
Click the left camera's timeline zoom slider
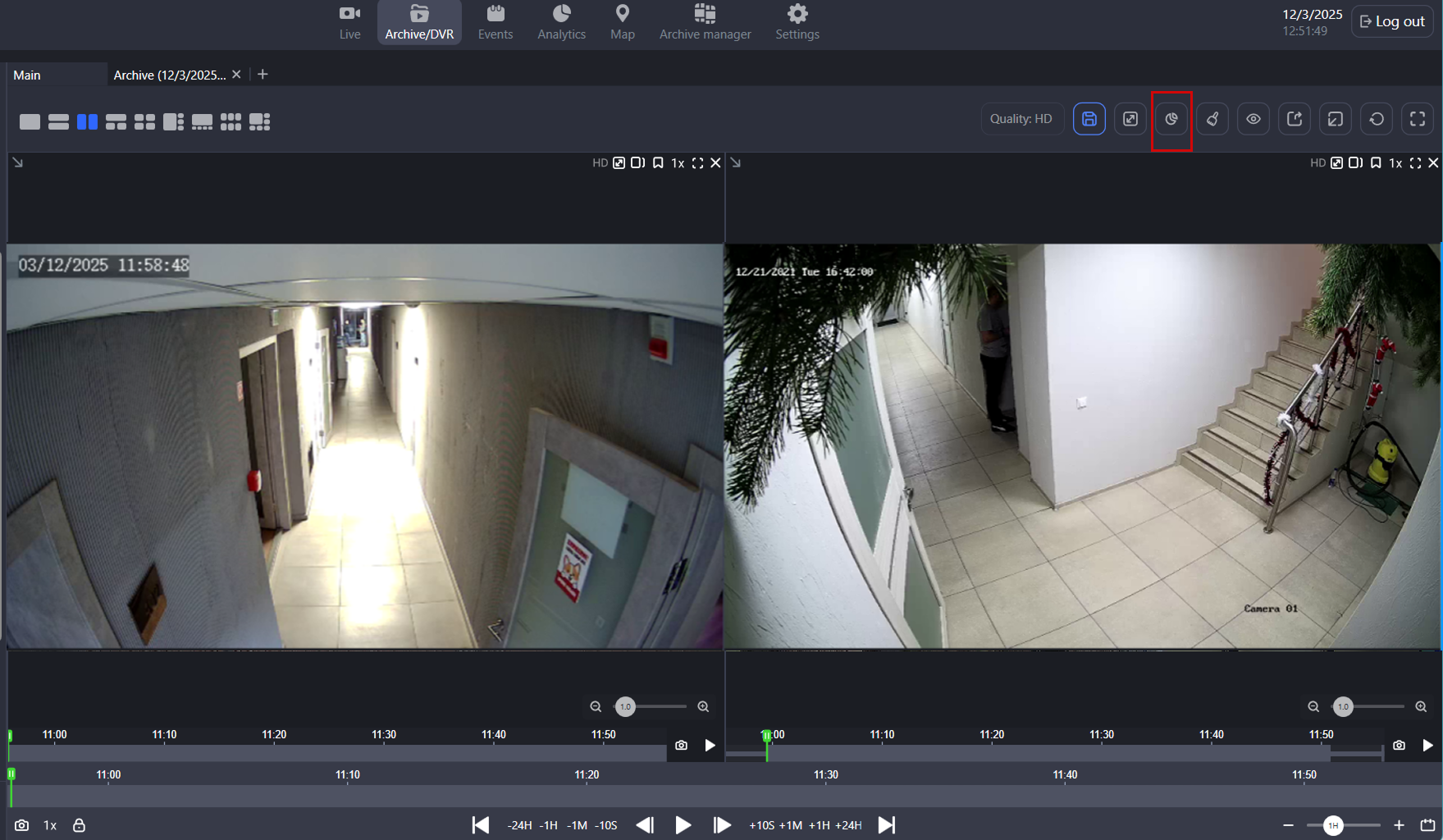626,706
